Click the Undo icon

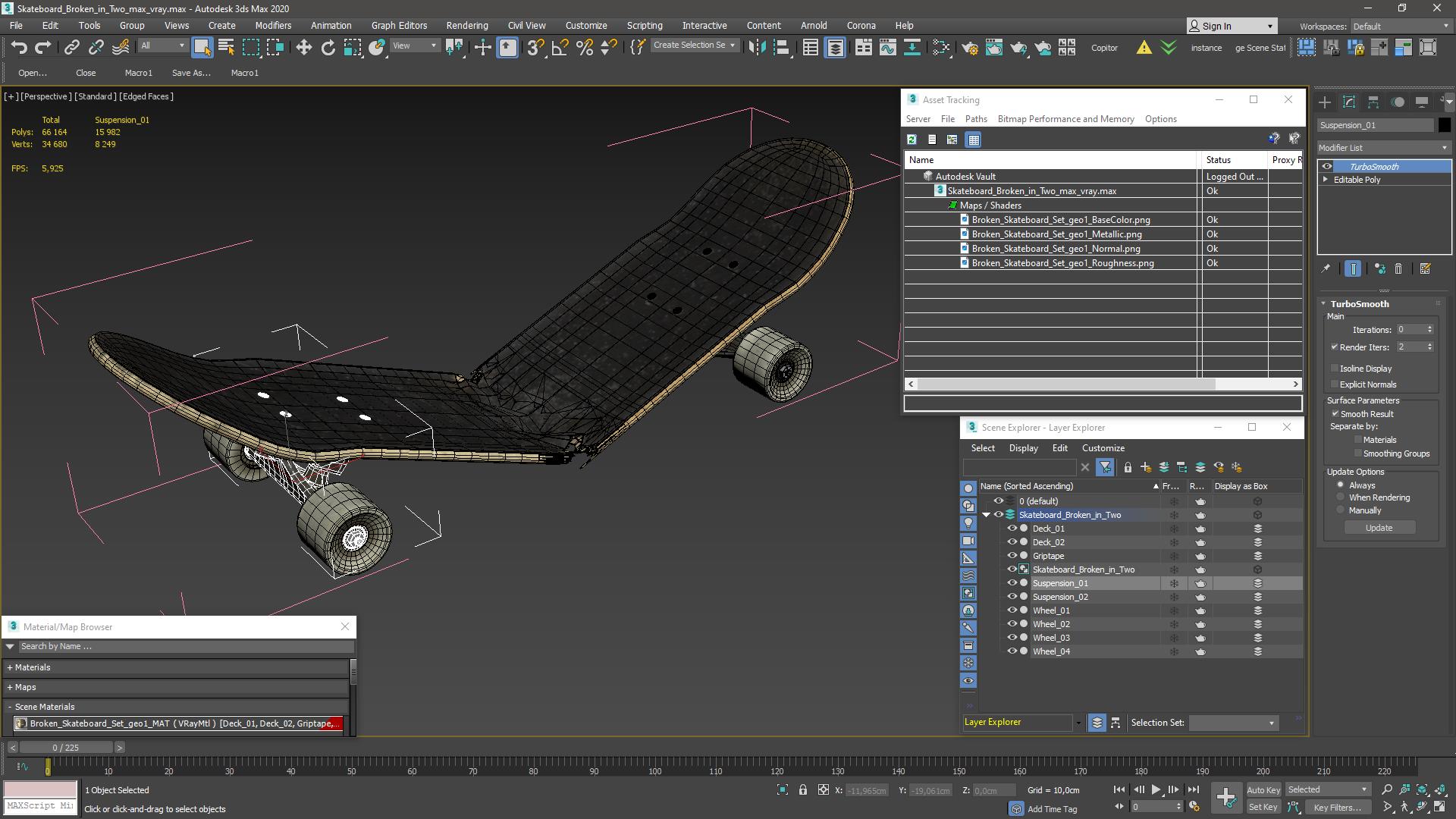click(x=19, y=47)
